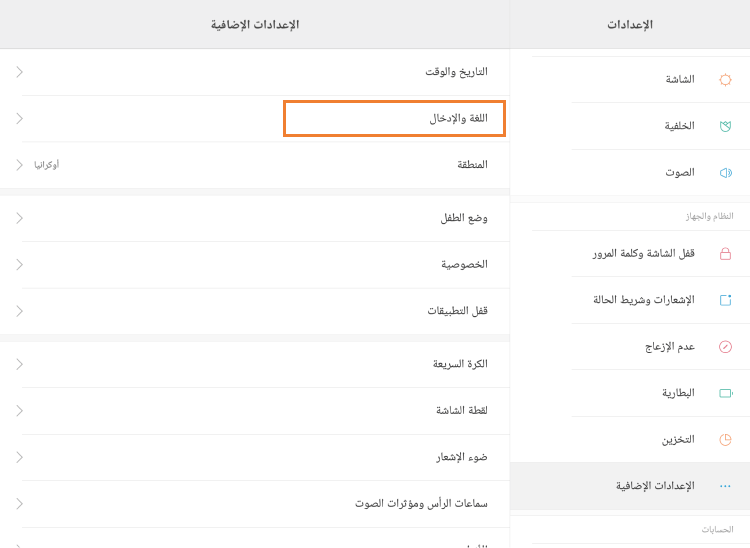Open التاريخ والوقت settings
750x548 pixels.
[255, 72]
